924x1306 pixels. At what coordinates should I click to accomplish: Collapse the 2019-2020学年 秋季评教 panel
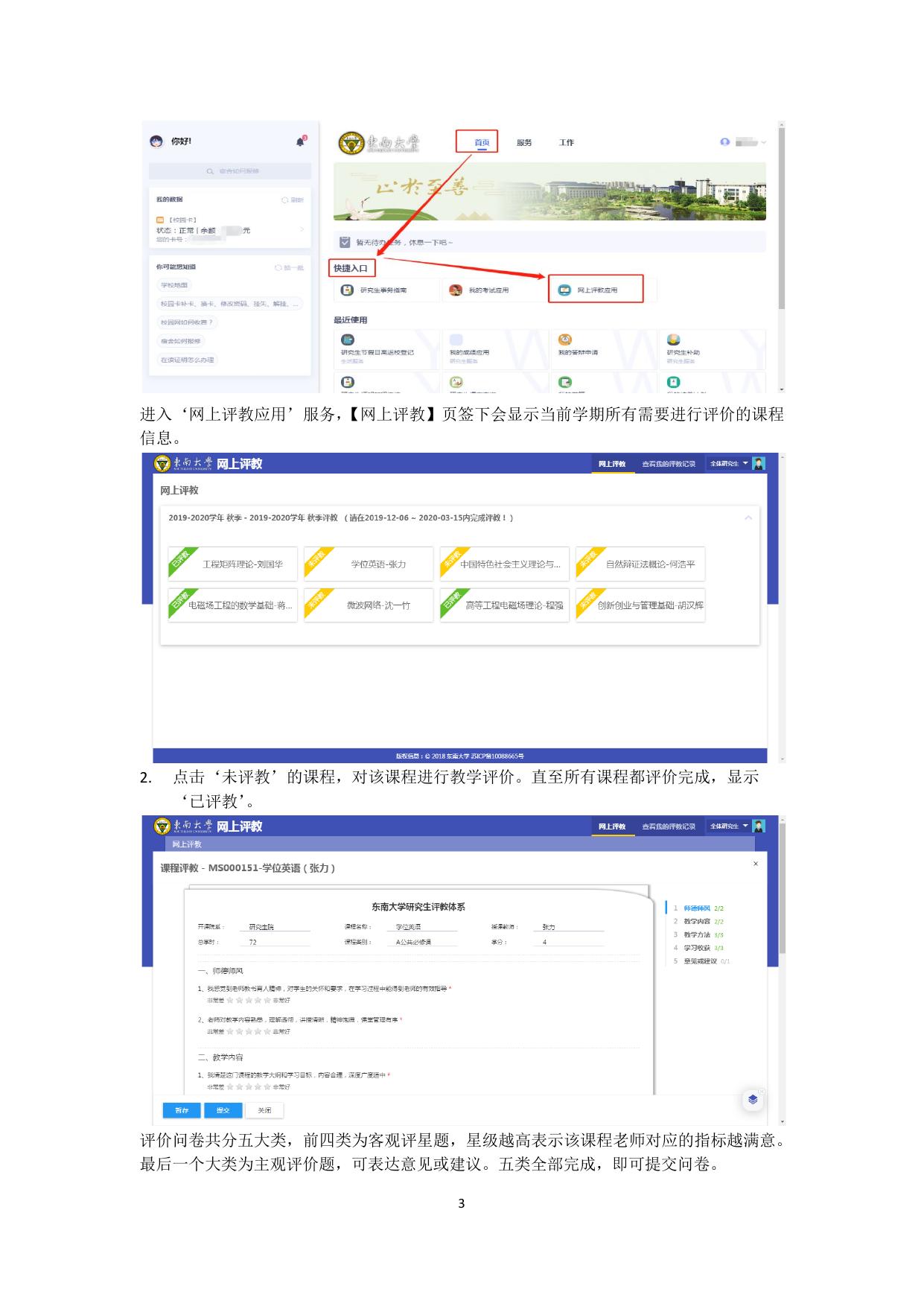coord(748,517)
